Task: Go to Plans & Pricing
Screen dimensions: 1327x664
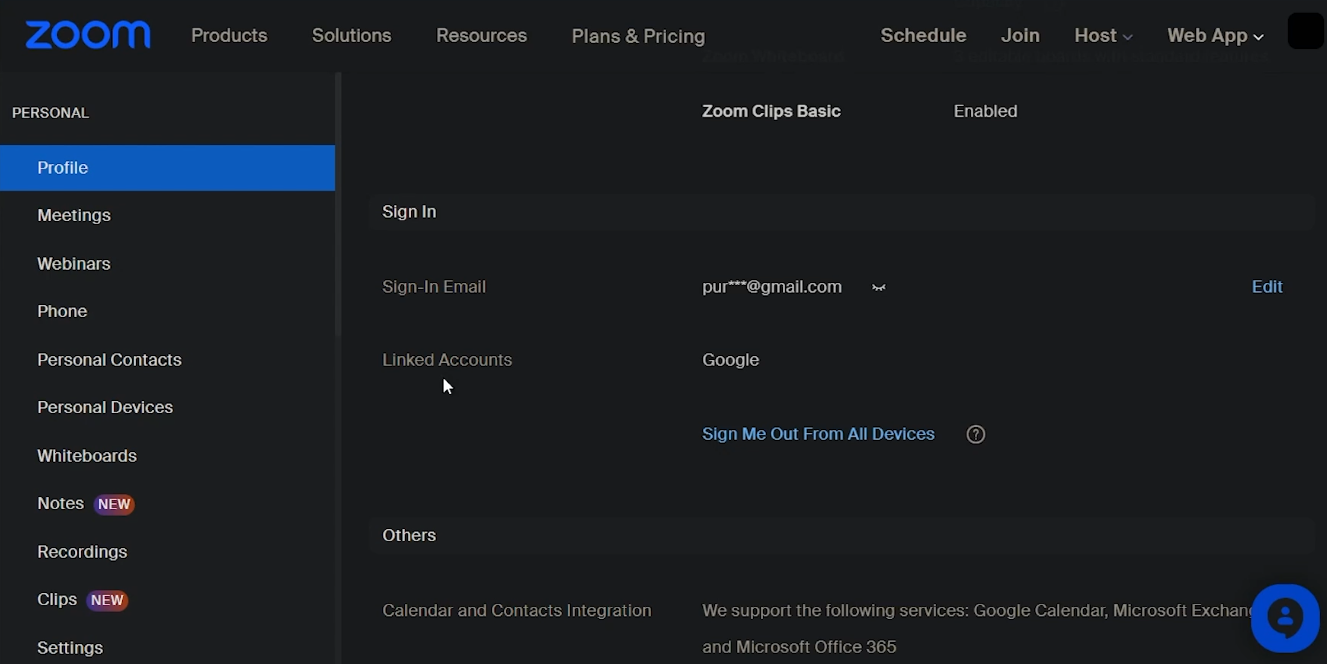Action: coord(638,36)
